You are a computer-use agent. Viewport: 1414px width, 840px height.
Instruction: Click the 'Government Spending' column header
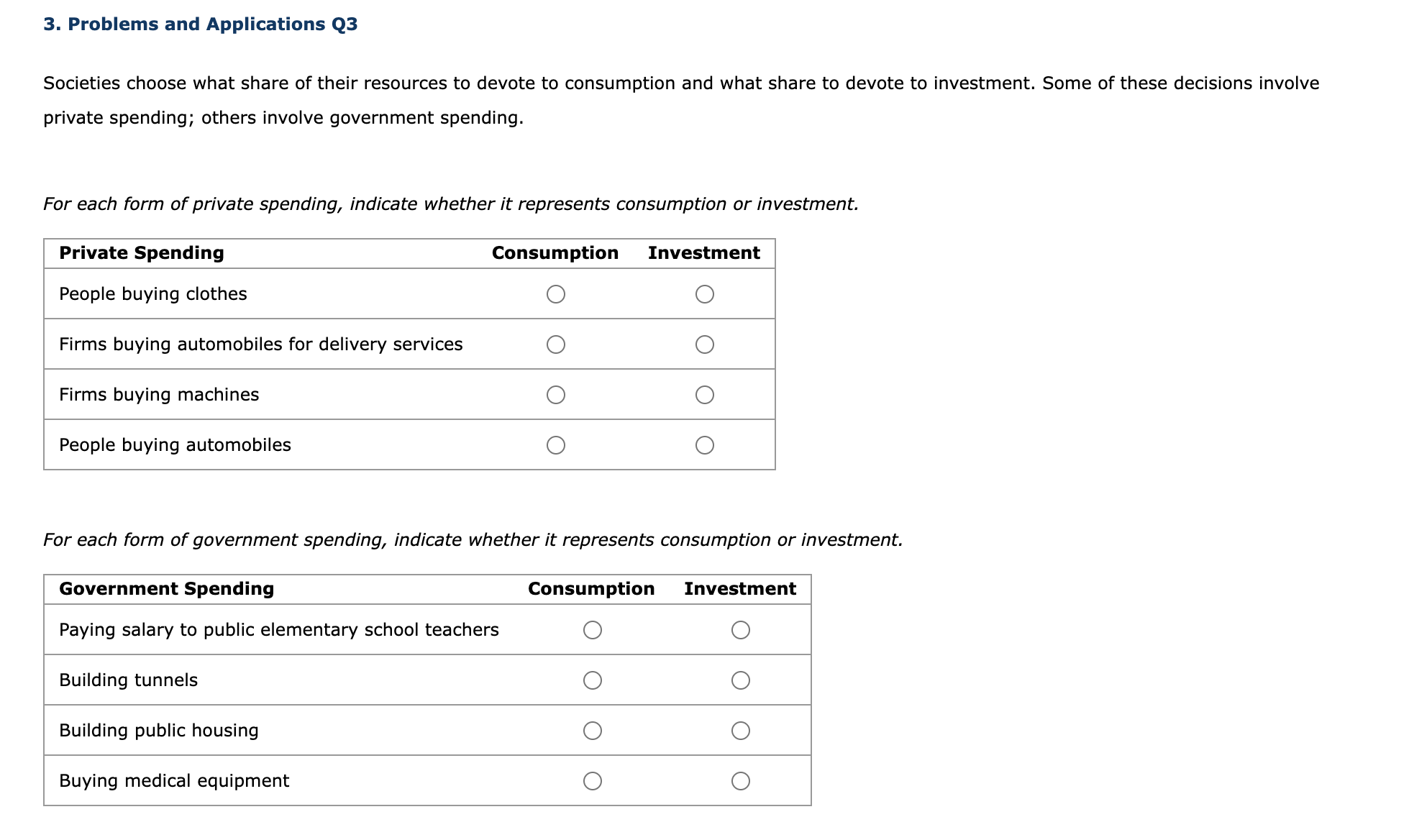click(x=166, y=588)
